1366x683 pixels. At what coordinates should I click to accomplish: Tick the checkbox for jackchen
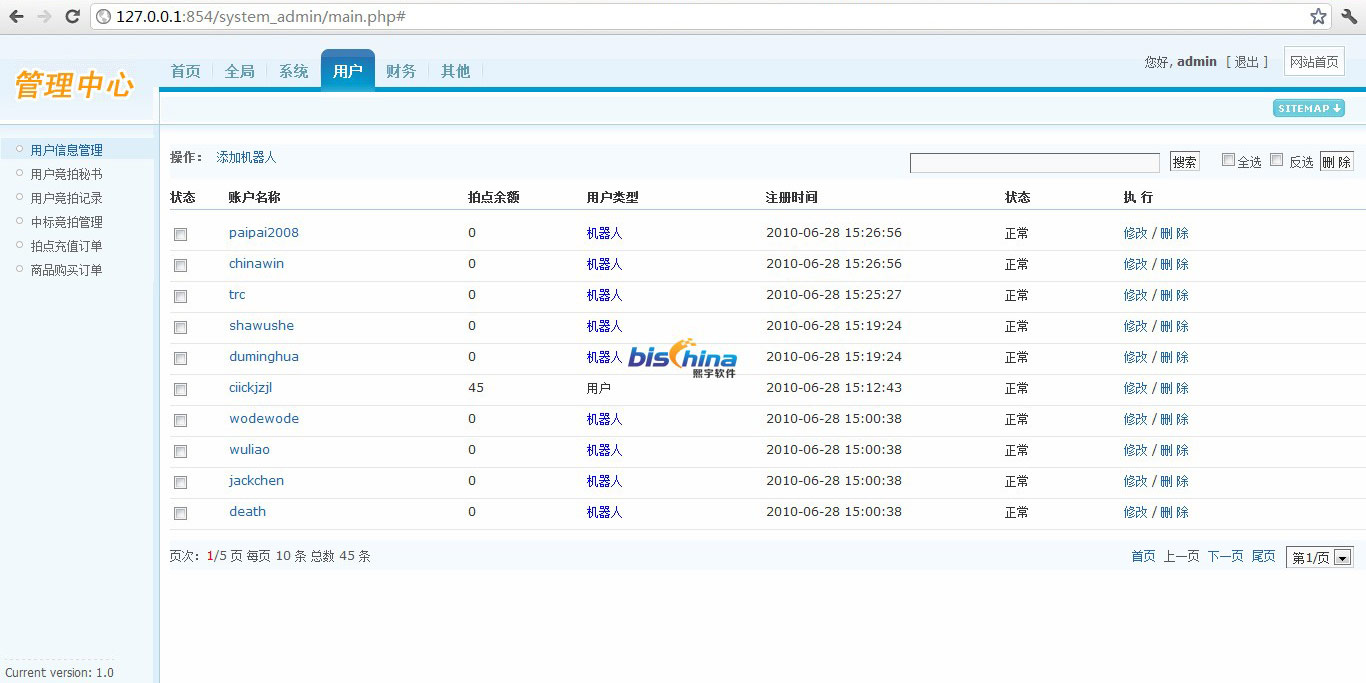pos(180,483)
